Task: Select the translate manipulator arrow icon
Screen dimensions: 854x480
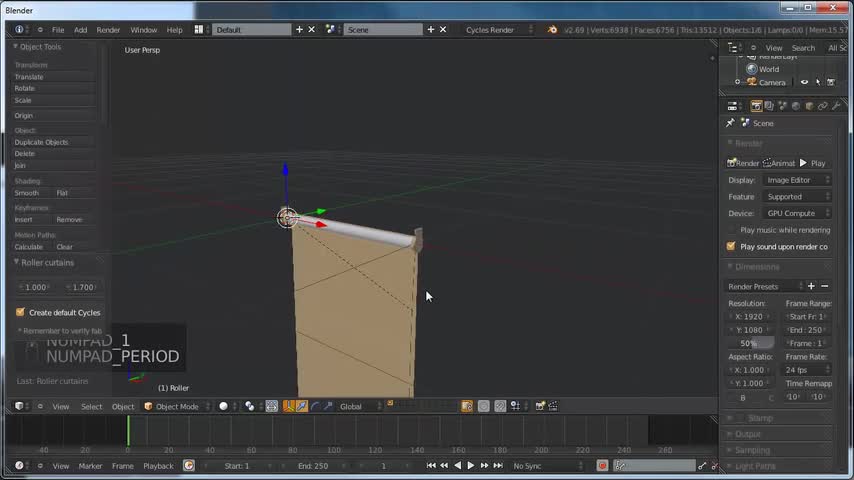Action: pos(301,406)
